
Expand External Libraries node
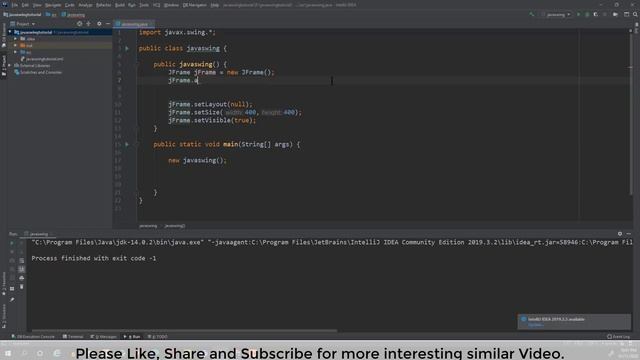pos(10,65)
